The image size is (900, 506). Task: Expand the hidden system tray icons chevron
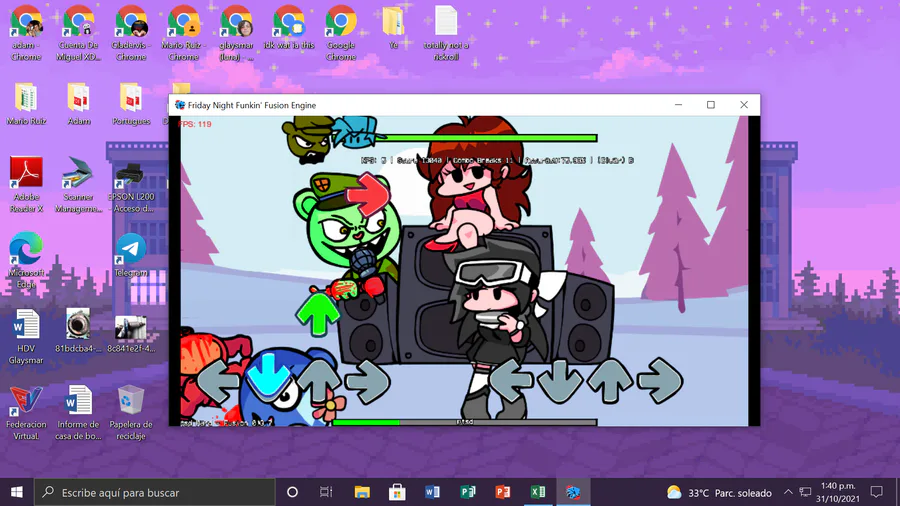(x=788, y=492)
